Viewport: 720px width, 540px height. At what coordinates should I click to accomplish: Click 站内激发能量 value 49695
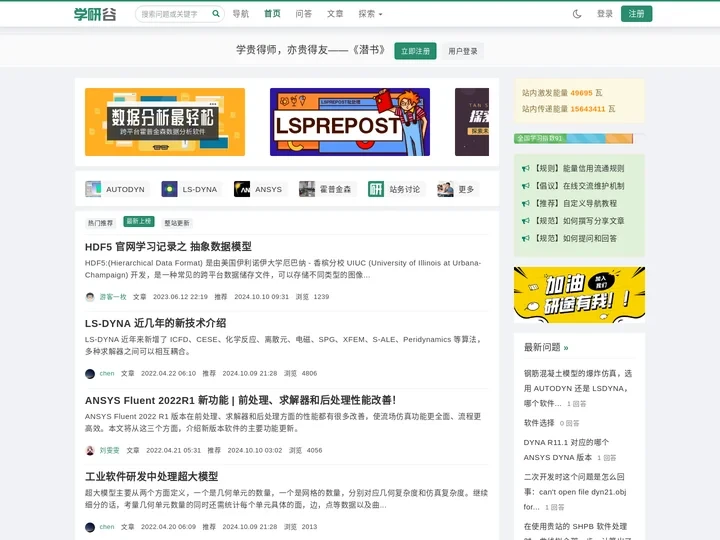click(x=581, y=93)
